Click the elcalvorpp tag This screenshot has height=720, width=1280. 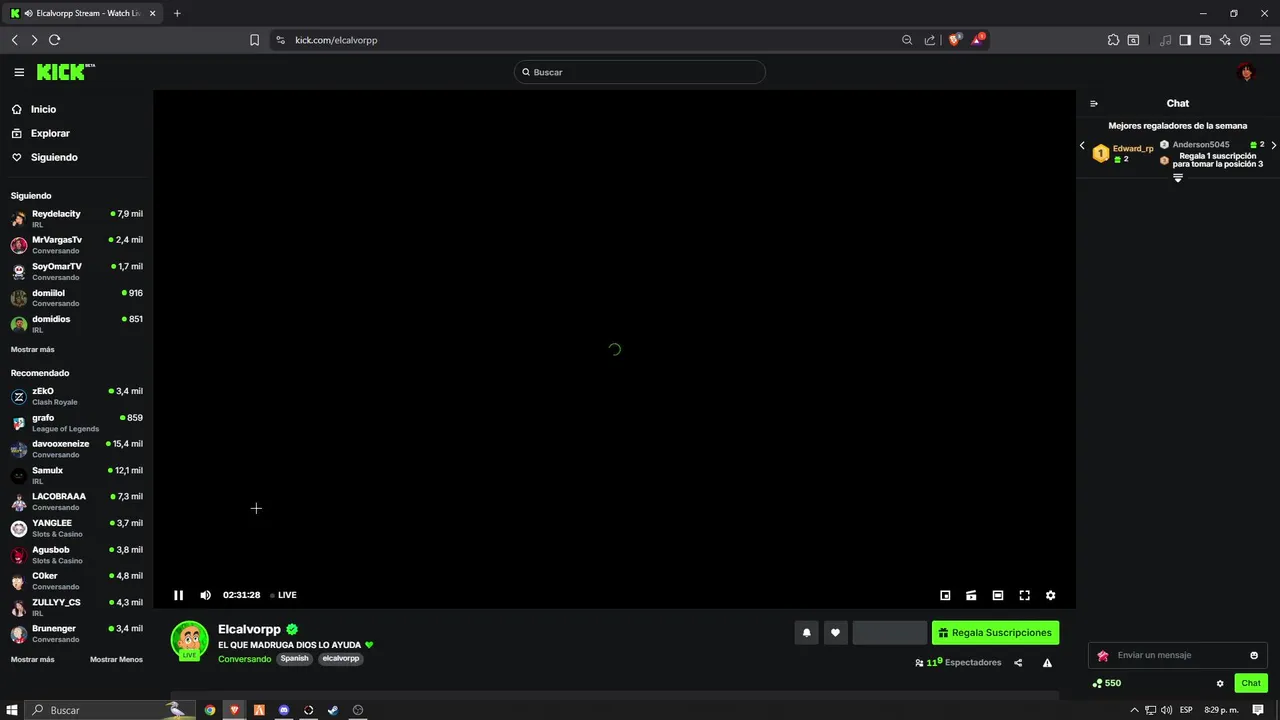coord(340,659)
